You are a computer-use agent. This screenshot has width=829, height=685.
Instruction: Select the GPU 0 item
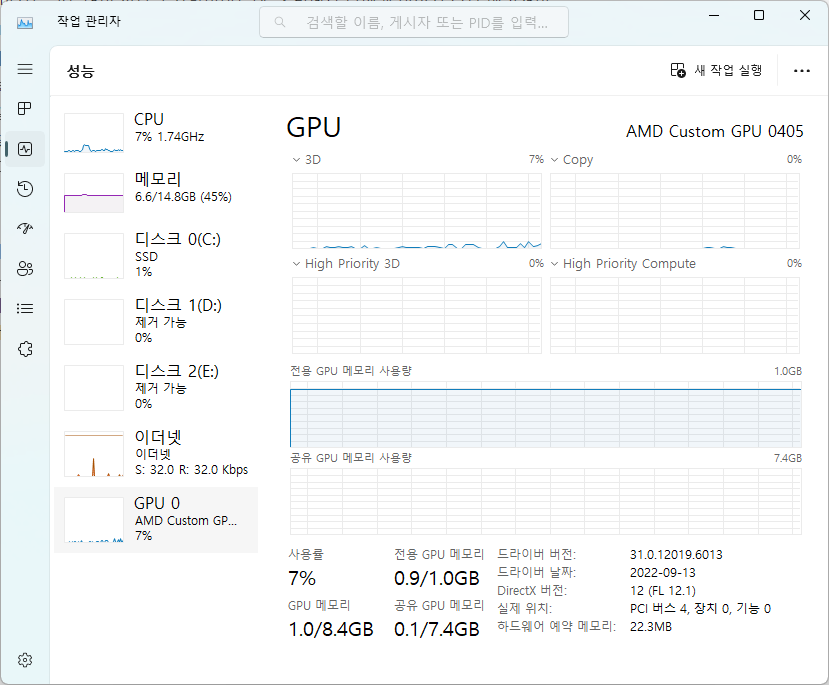coord(156,520)
